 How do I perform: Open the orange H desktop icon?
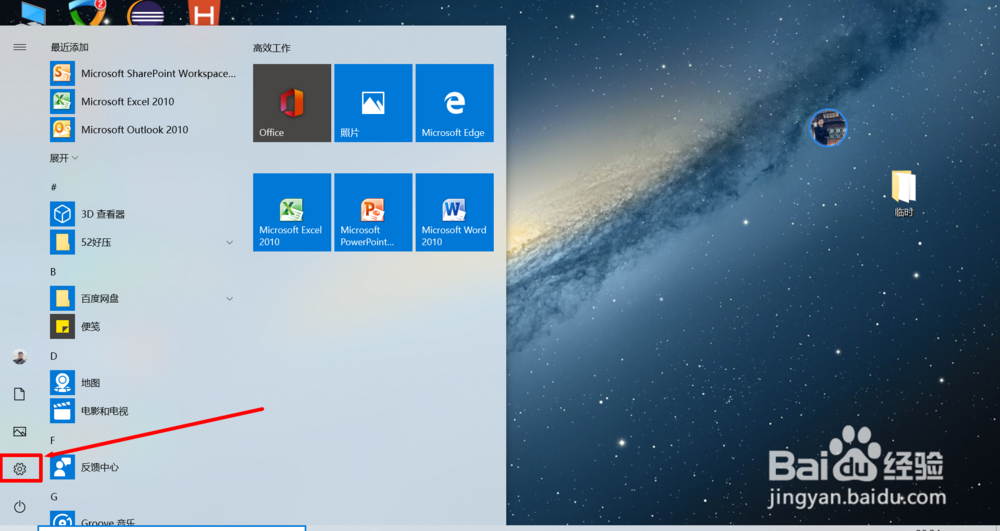coord(204,12)
